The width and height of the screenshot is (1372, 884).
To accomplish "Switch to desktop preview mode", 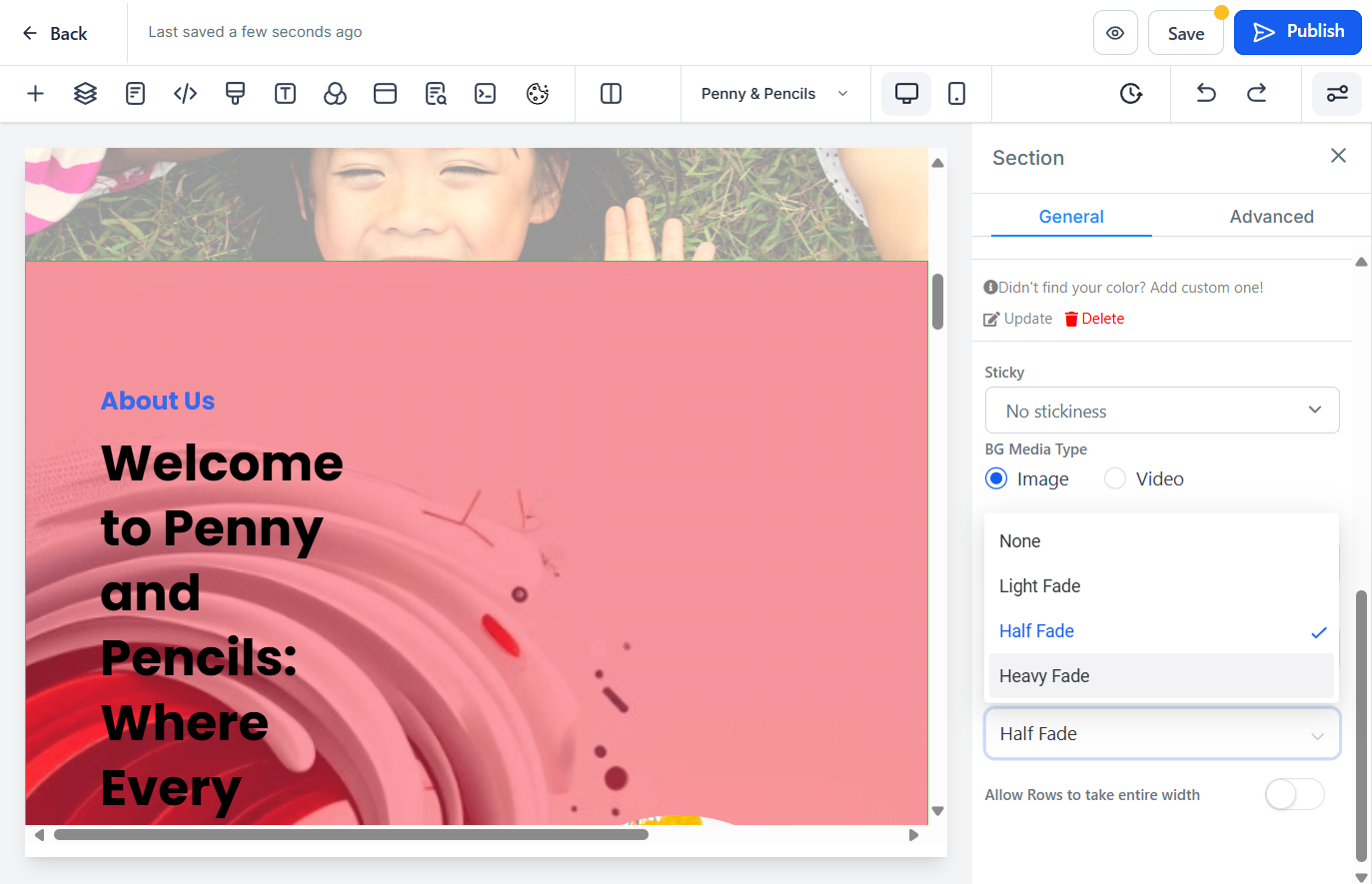I will (x=906, y=94).
